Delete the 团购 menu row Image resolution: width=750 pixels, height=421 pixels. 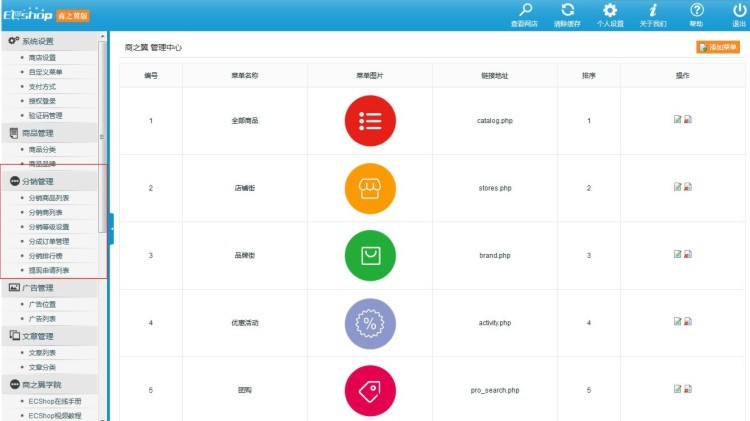688,389
